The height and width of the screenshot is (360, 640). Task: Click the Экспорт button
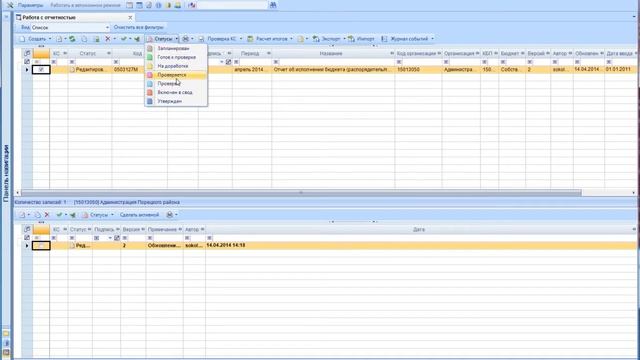(327, 39)
